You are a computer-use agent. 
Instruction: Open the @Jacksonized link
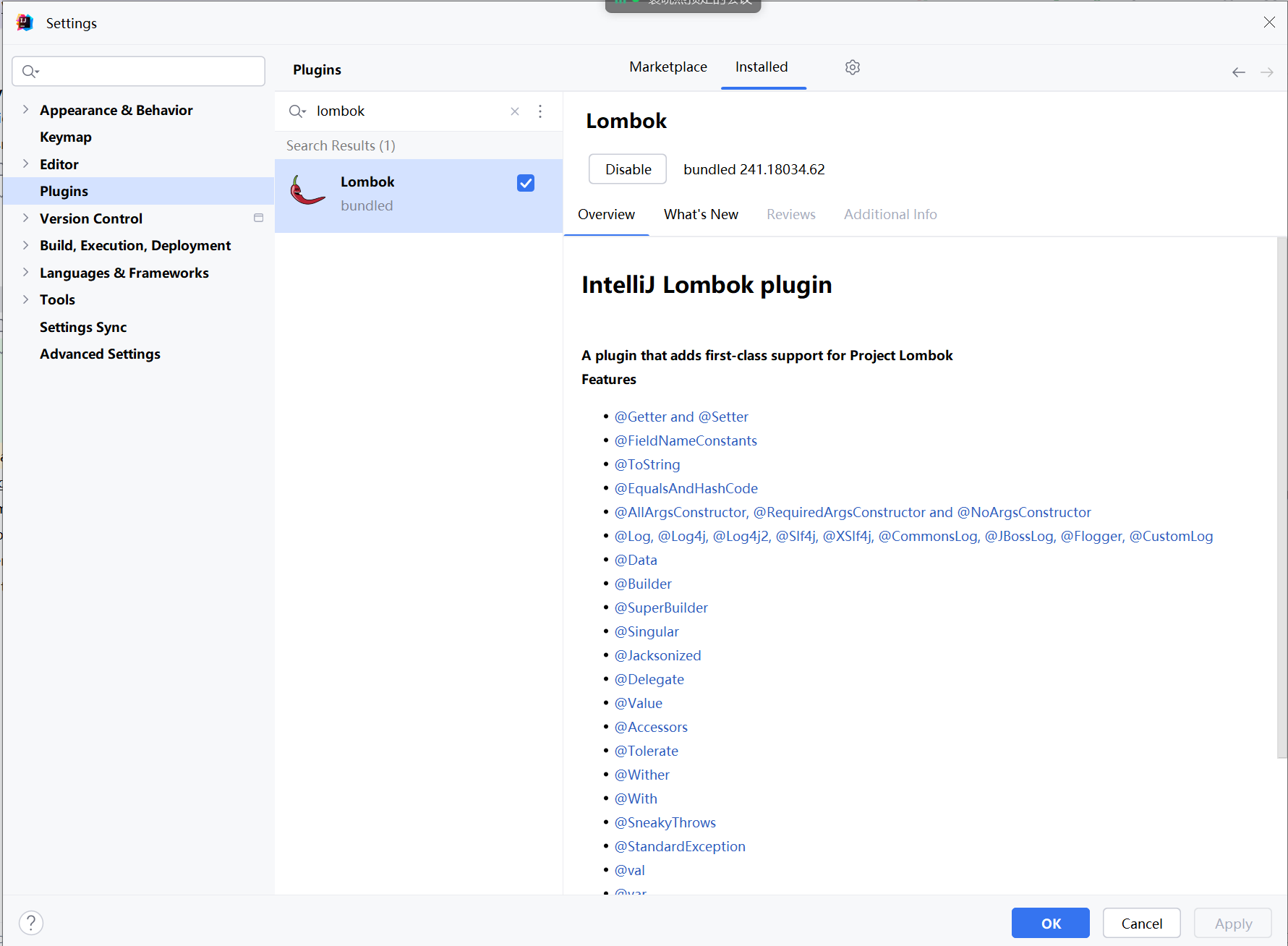[658, 655]
